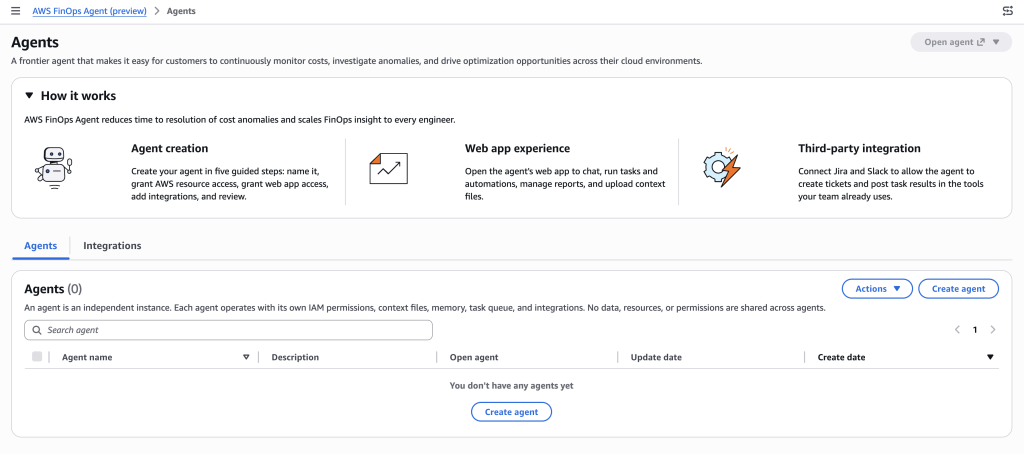Switch to the Integrations tab
Screen dimensions: 1024x454
point(112,246)
